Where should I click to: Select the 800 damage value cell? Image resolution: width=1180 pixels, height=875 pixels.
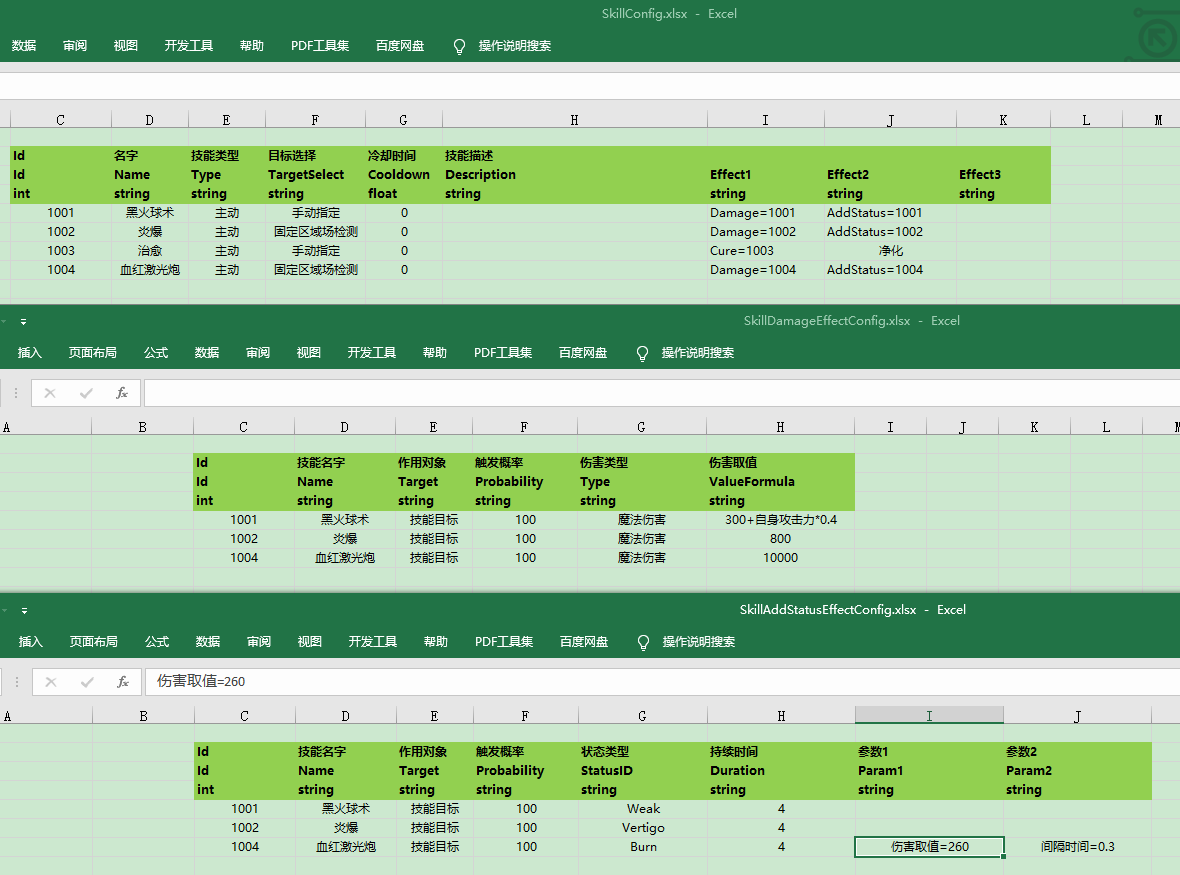click(x=780, y=539)
